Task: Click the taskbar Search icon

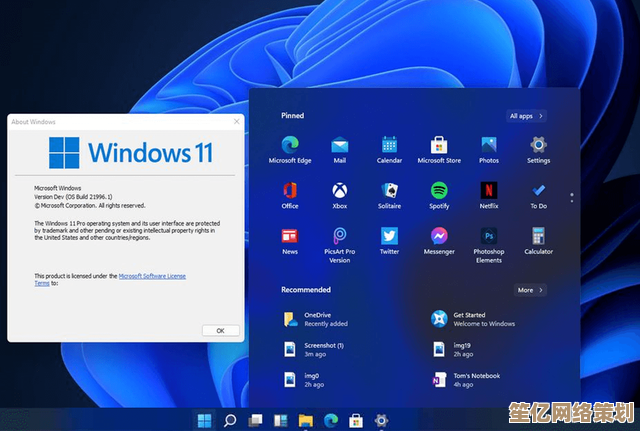Action: [230, 420]
